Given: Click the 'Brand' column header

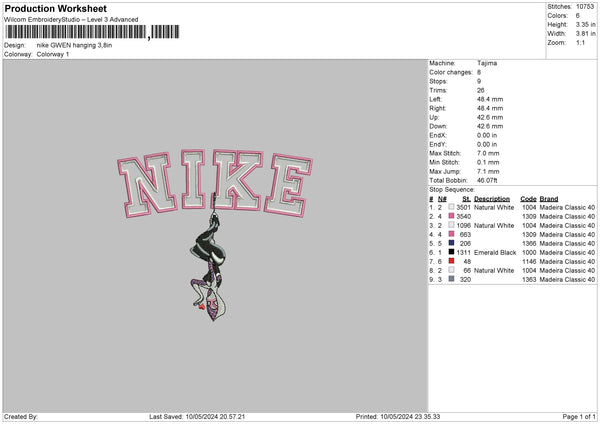Looking at the screenshot, I should (x=549, y=199).
